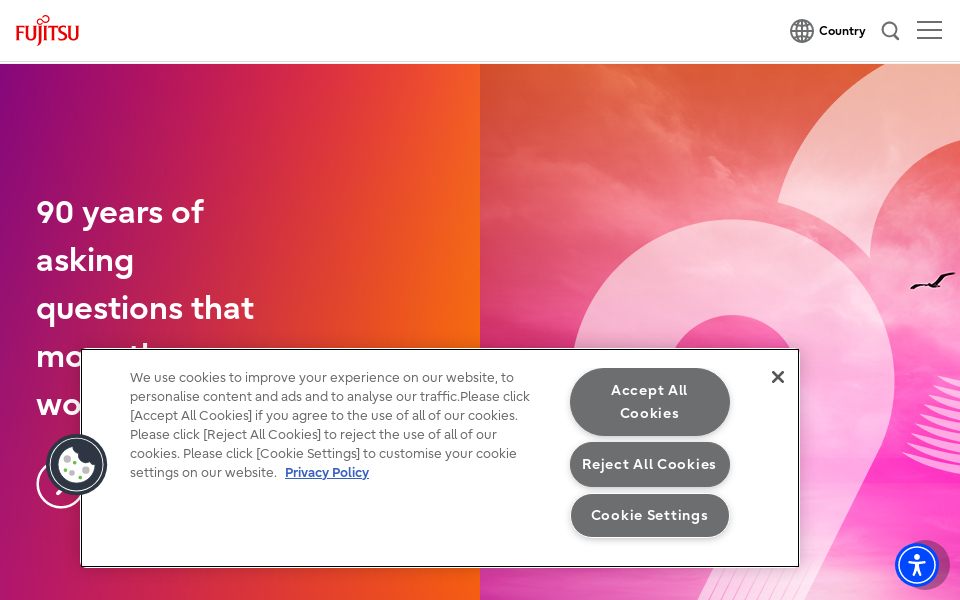Open the search magnifier icon
Screen dimensions: 960x600
[890, 31]
